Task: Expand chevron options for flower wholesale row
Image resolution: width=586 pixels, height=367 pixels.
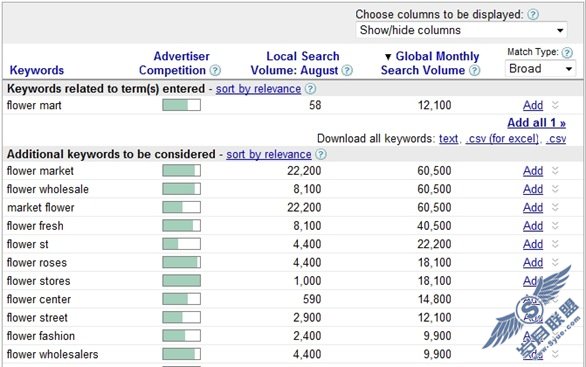Action: point(555,189)
